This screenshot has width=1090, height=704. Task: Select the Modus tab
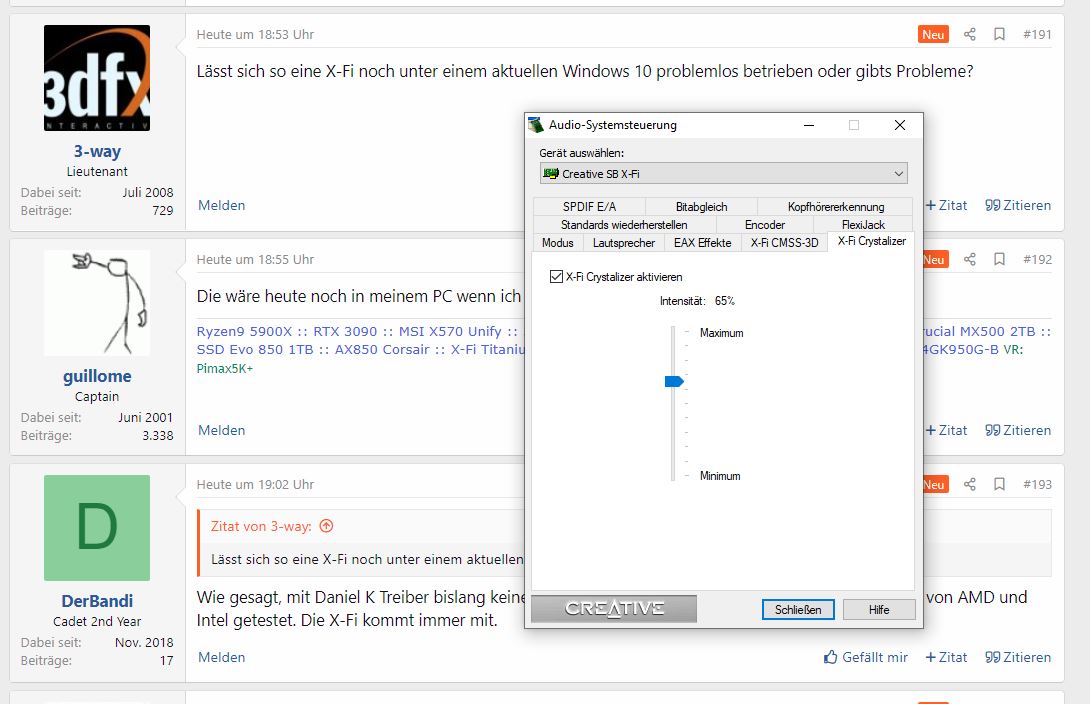[x=558, y=243]
